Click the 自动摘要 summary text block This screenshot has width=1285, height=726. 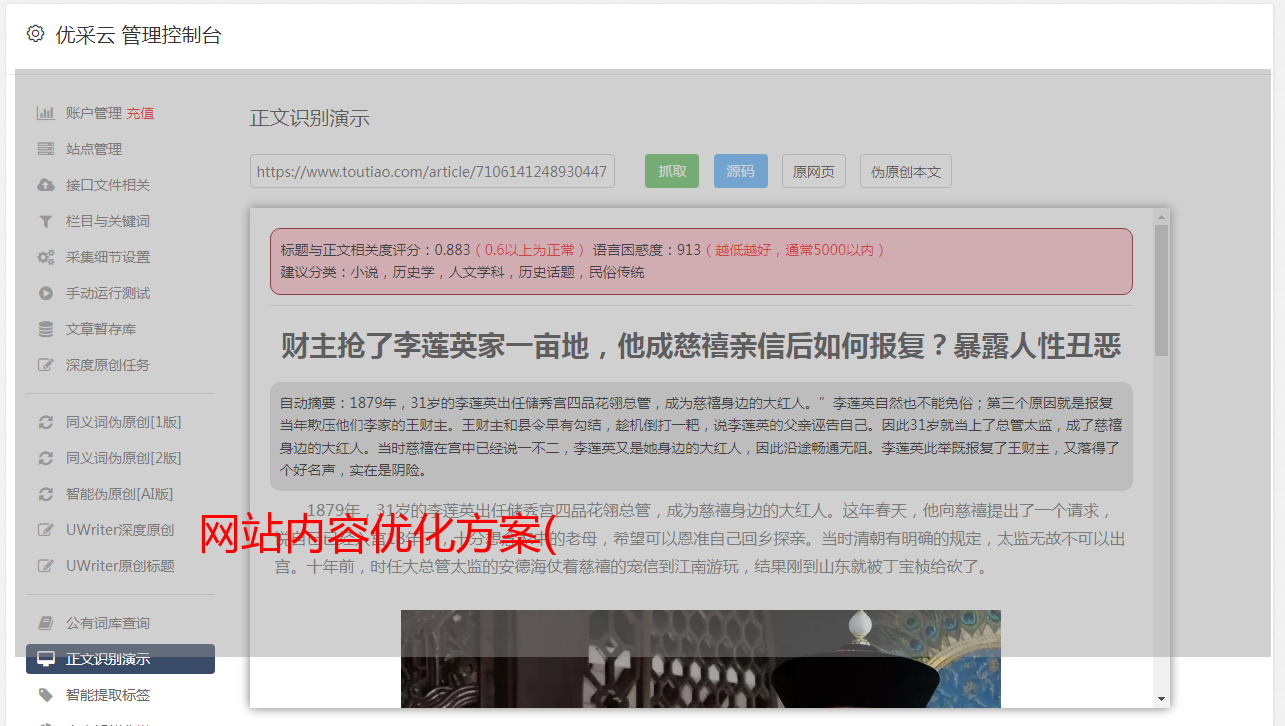click(x=701, y=436)
